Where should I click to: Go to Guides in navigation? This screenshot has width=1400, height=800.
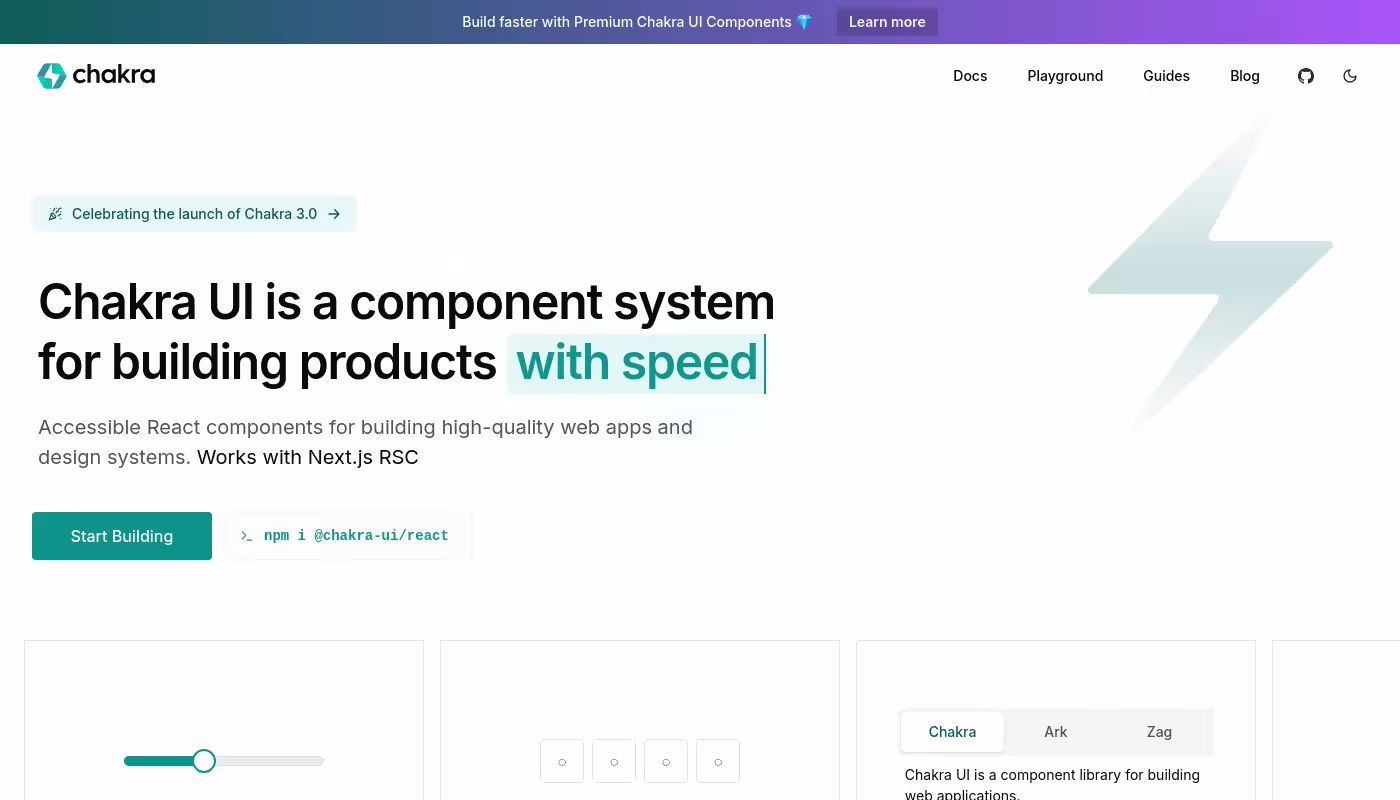[x=1166, y=76]
